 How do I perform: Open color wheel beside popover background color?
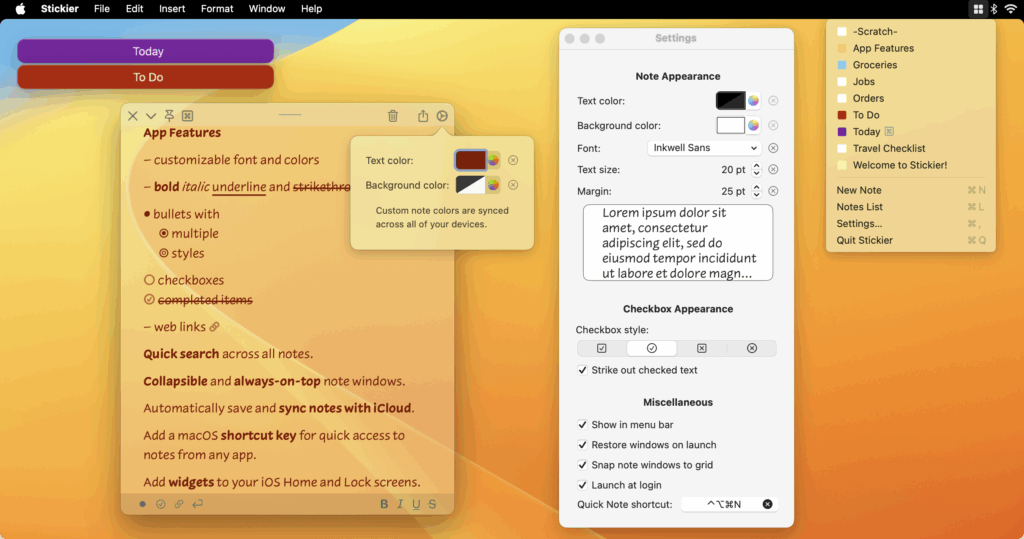494,185
